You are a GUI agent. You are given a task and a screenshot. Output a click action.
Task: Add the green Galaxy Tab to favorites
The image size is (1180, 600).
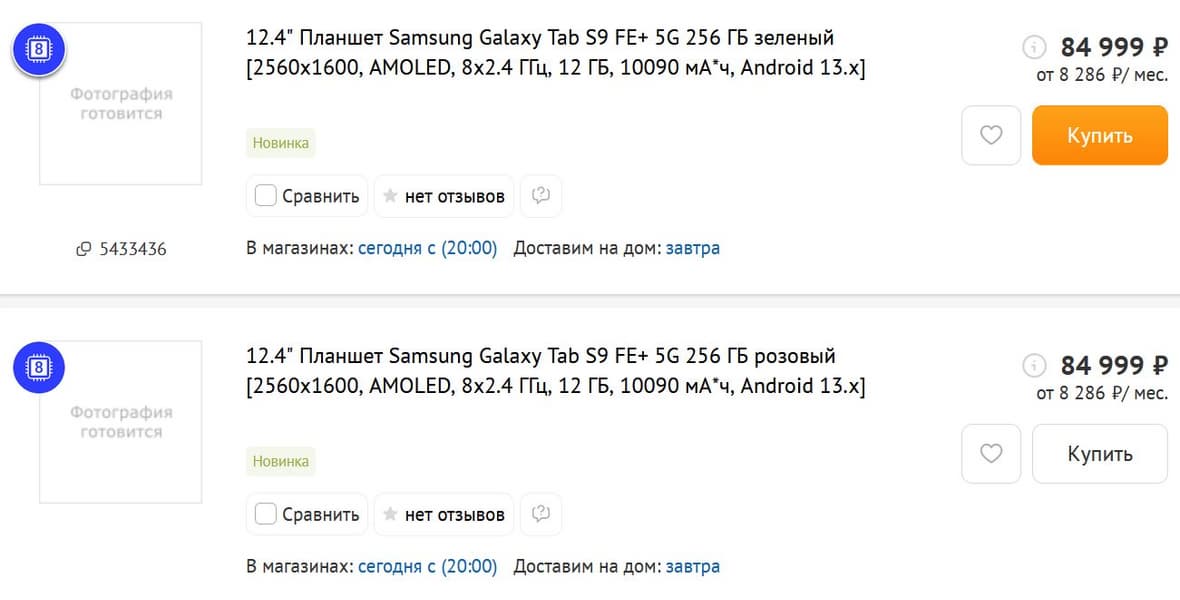coord(991,135)
